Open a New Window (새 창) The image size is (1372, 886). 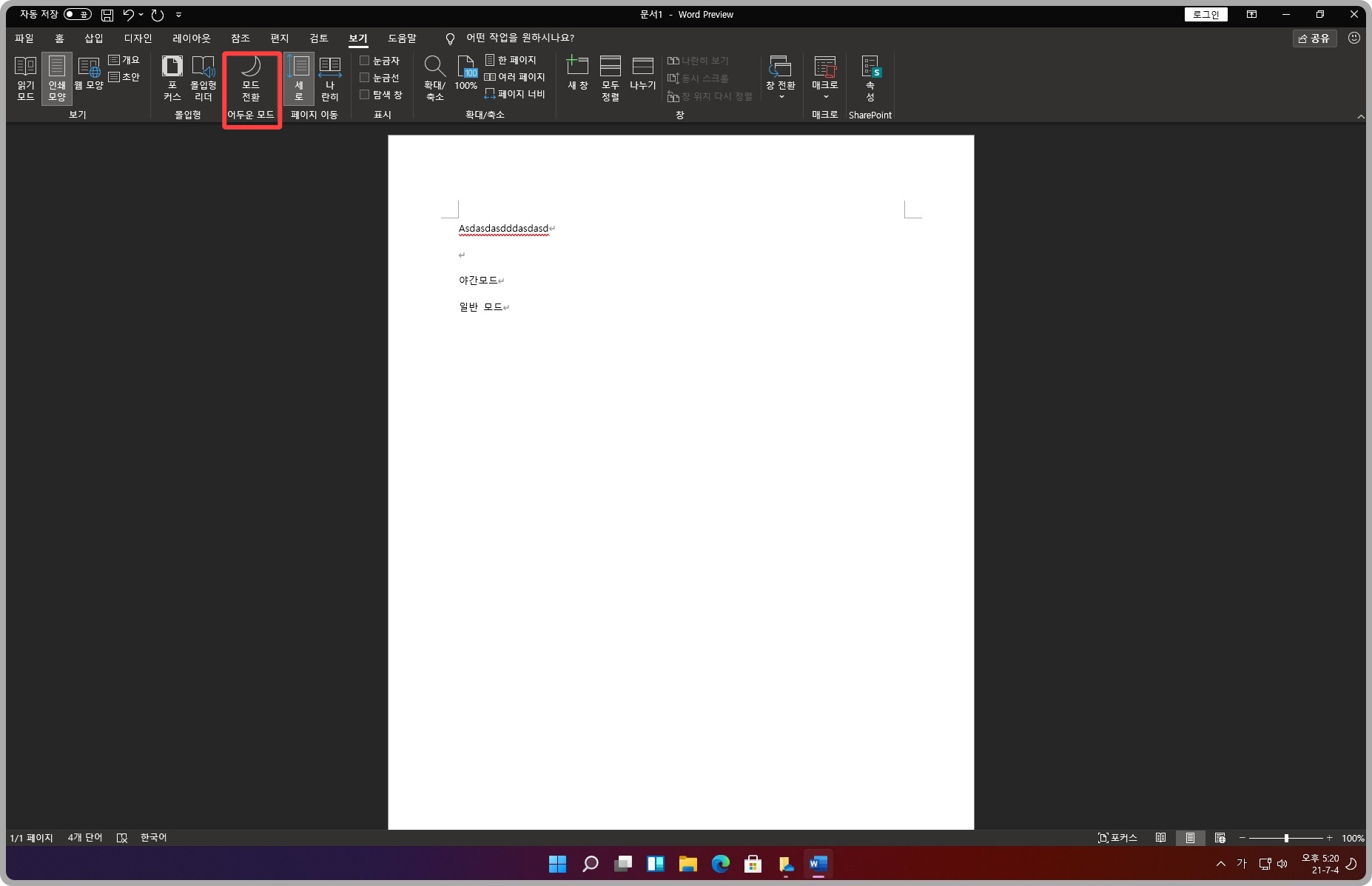point(578,74)
